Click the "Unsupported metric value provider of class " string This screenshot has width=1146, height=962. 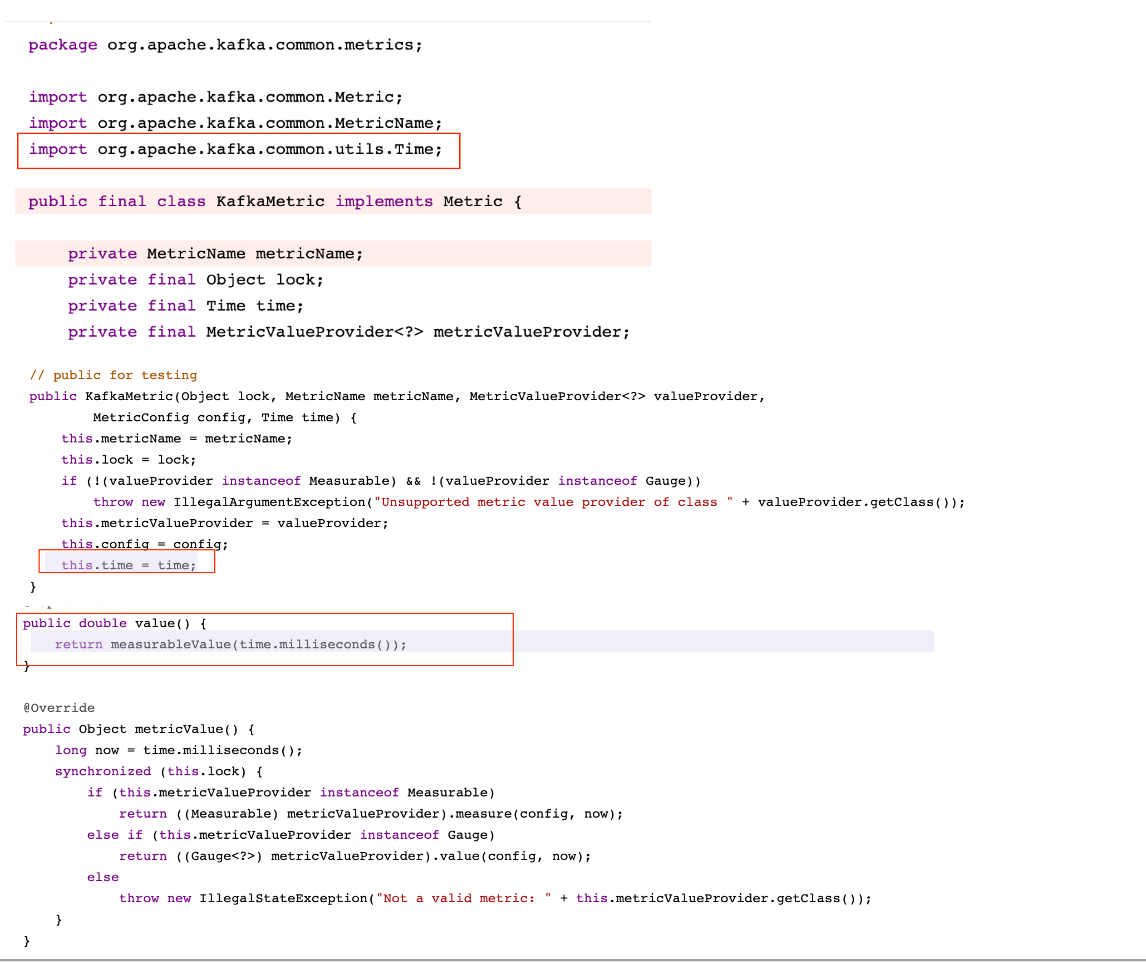(x=553, y=502)
